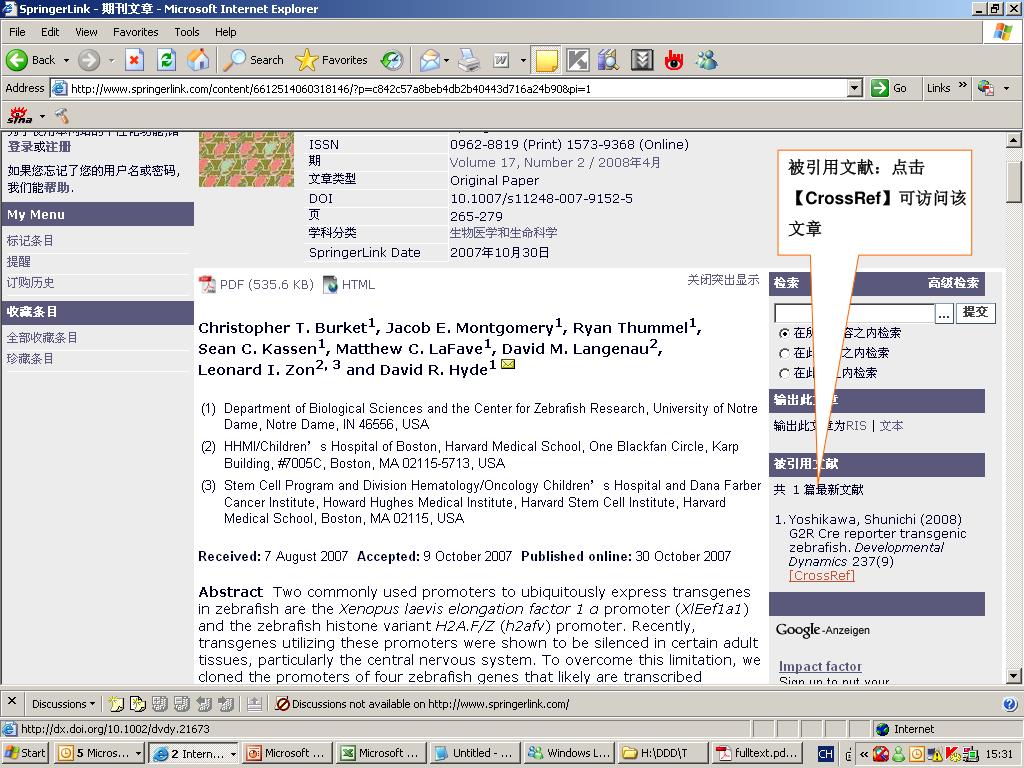
Task: Click the second discussion document icon
Action: tap(138, 703)
